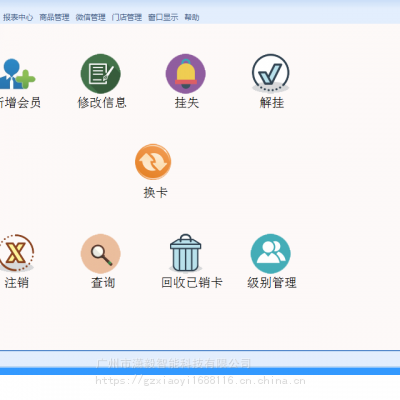This screenshot has height=400, width=400.
Task: Click the X-marked 注销 cancel icon
Action: [x=17, y=253]
